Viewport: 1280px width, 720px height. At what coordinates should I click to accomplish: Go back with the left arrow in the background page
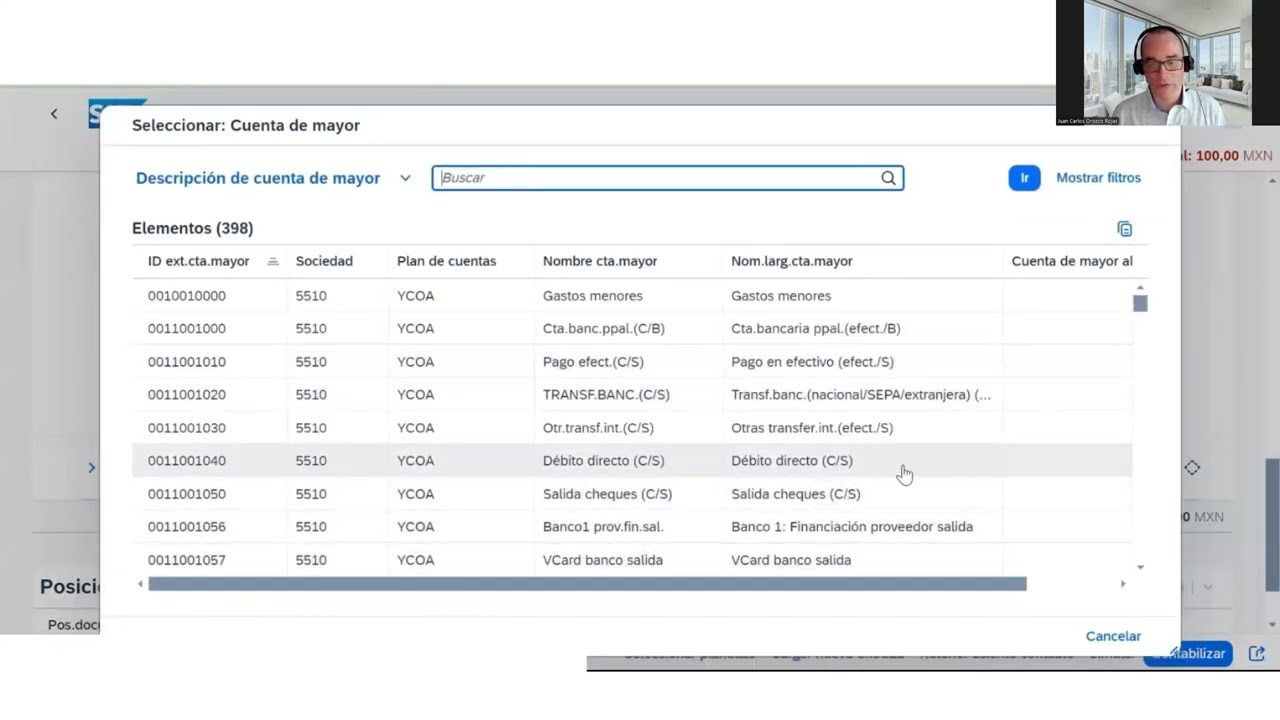pos(54,114)
